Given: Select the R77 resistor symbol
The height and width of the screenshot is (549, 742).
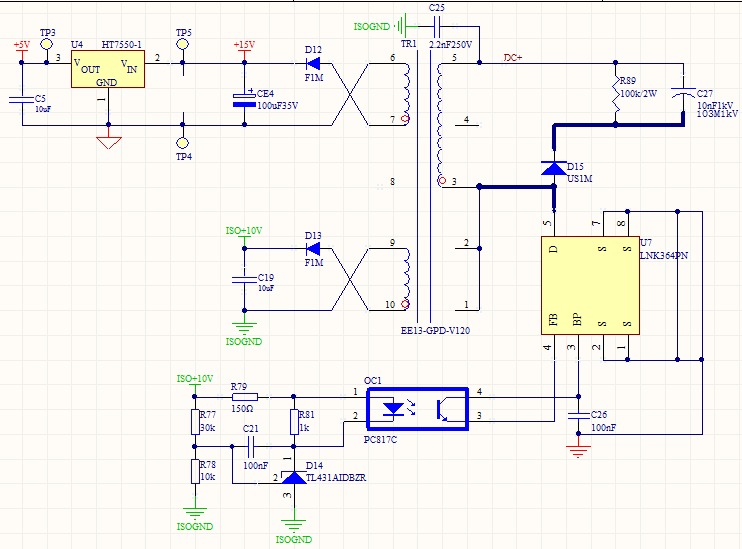Looking at the screenshot, I should (195, 422).
